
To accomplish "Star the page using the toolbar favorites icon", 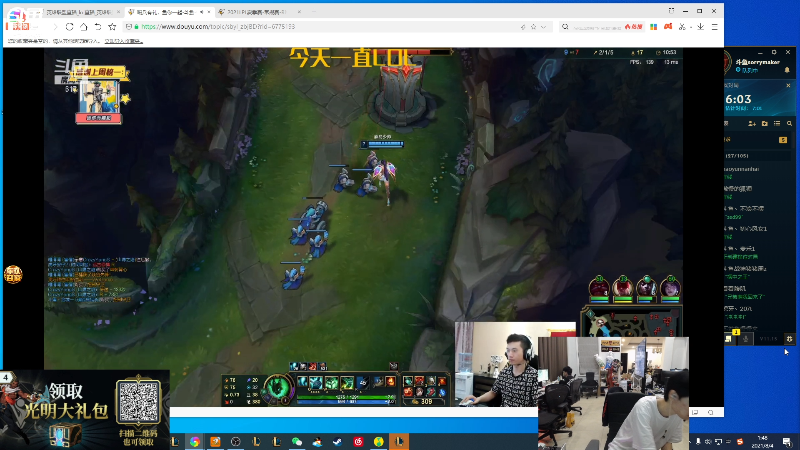I will click(112, 27).
